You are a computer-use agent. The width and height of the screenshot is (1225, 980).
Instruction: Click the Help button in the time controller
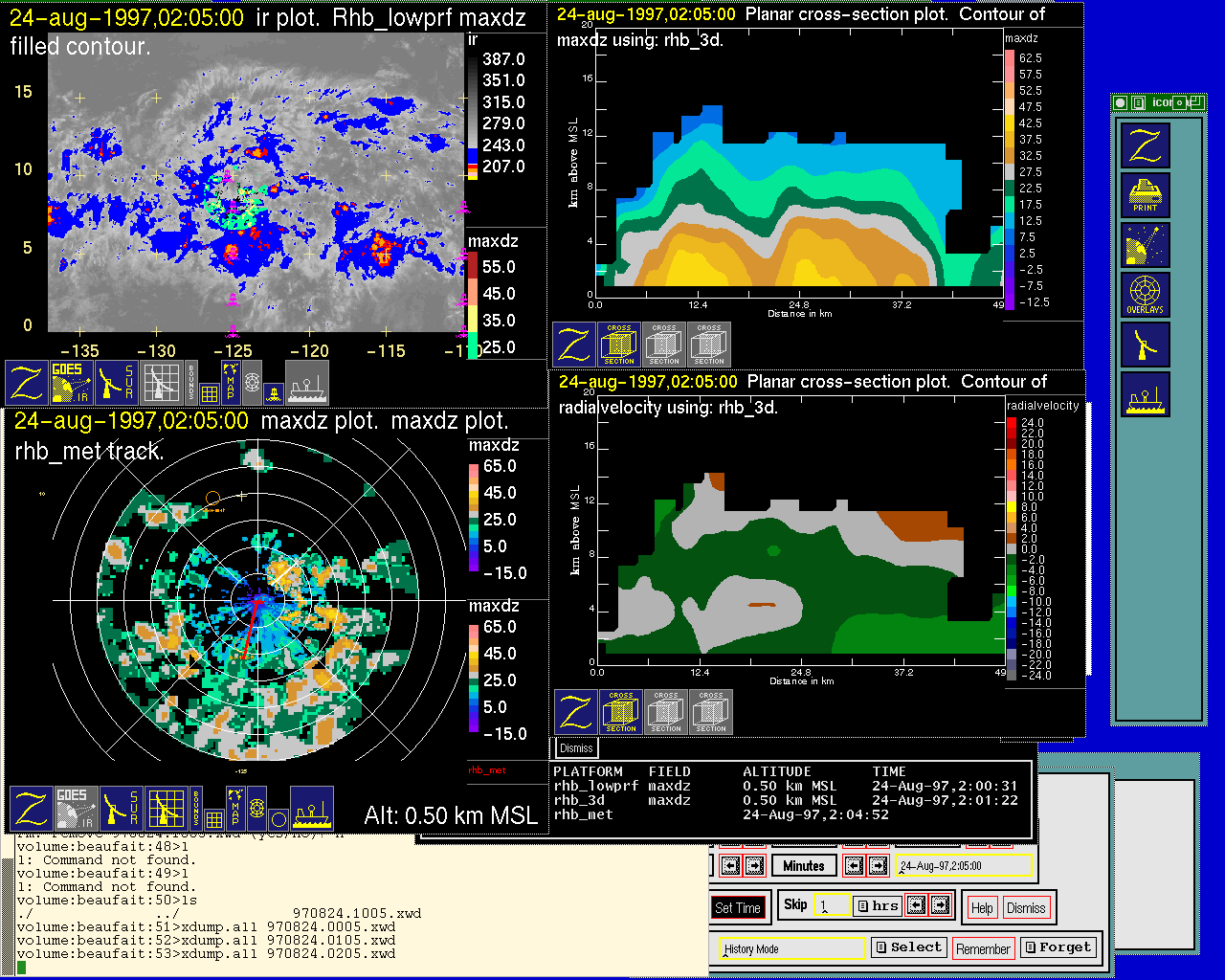[x=982, y=908]
